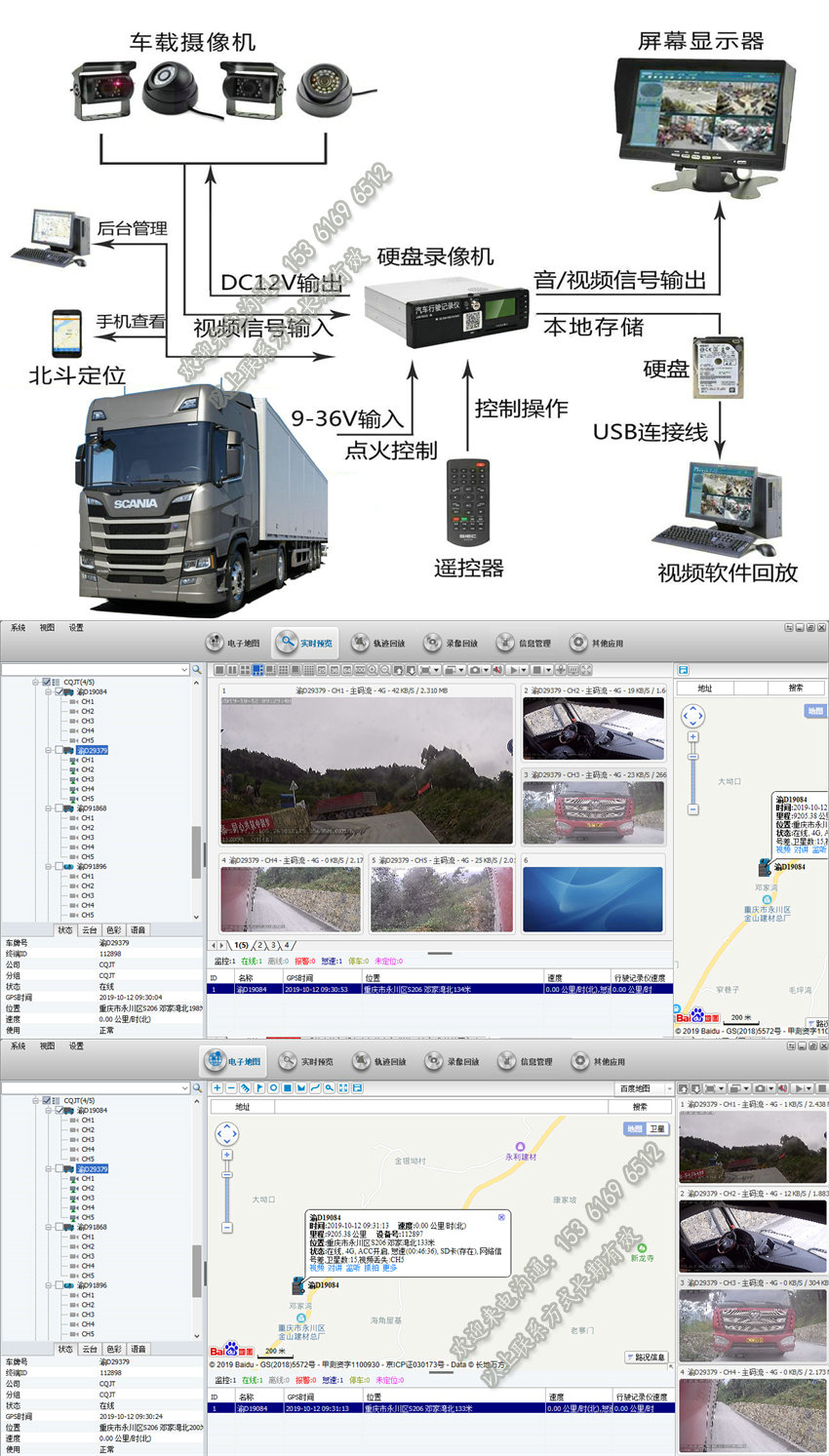
Task: Collapse the 渝D91868 node in upper window tree
Action: point(49,808)
